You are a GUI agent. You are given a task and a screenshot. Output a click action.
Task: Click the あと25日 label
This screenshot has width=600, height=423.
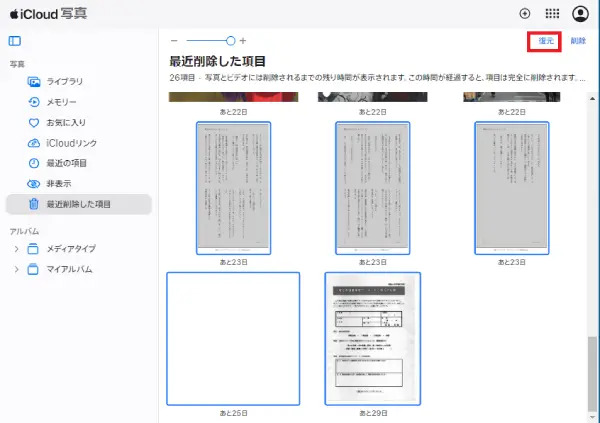click(233, 413)
